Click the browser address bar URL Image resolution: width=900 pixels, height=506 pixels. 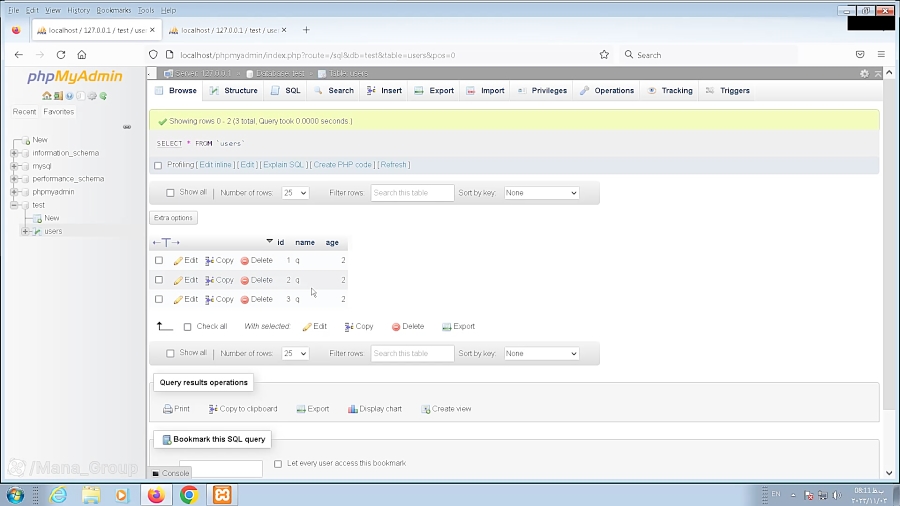317,55
